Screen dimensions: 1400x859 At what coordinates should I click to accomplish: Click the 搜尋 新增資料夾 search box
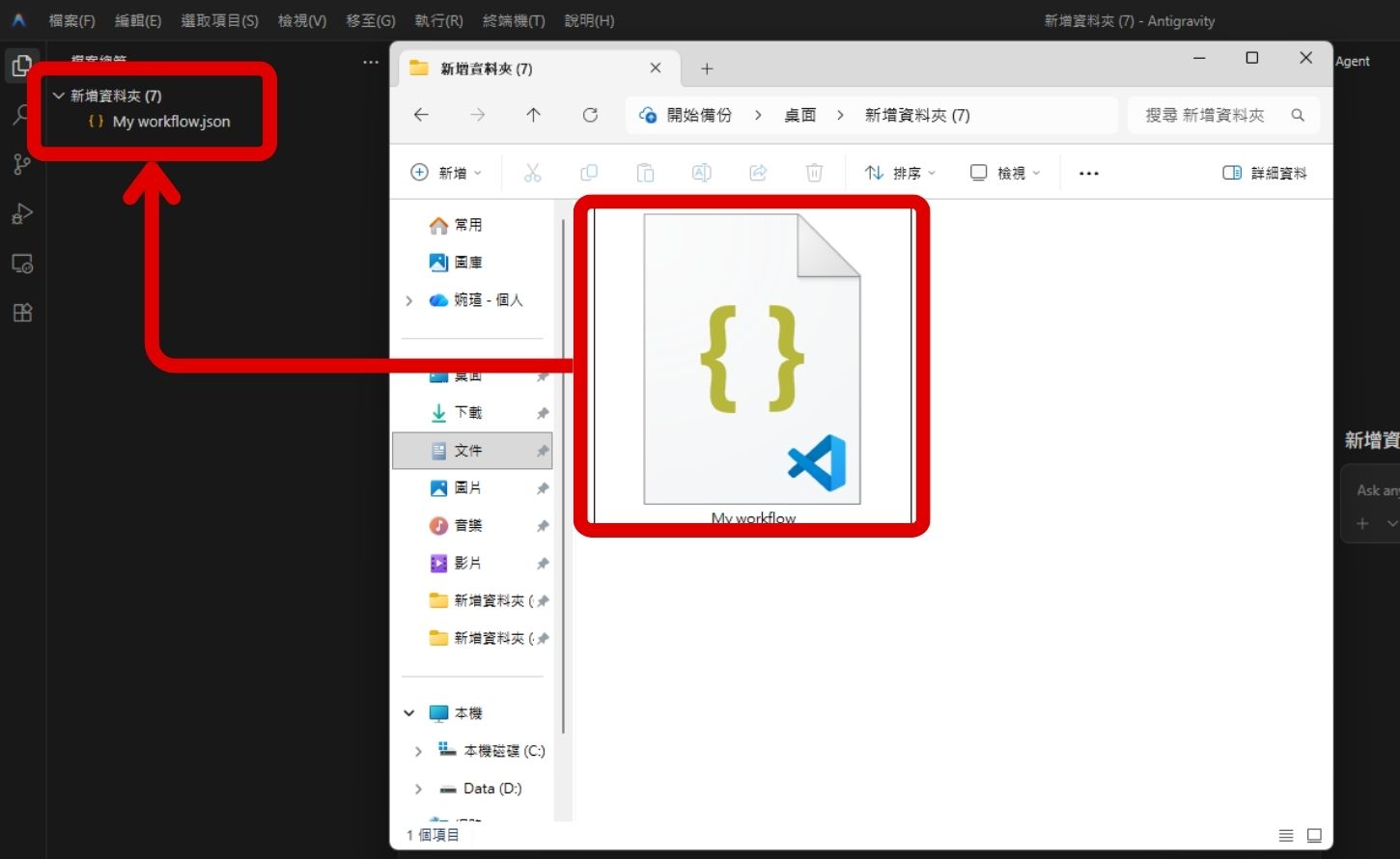[1212, 115]
